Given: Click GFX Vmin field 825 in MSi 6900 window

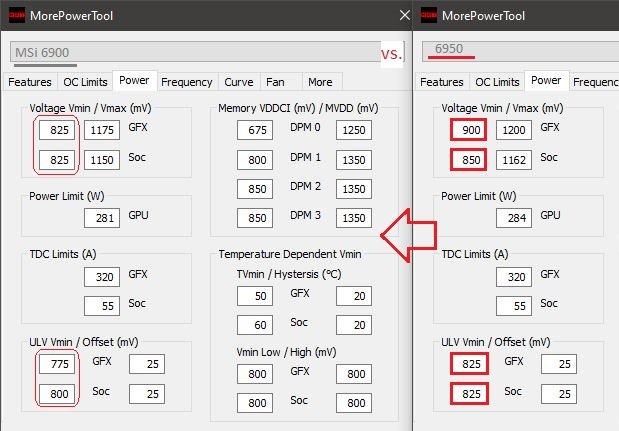Looking at the screenshot, I should click(57, 130).
